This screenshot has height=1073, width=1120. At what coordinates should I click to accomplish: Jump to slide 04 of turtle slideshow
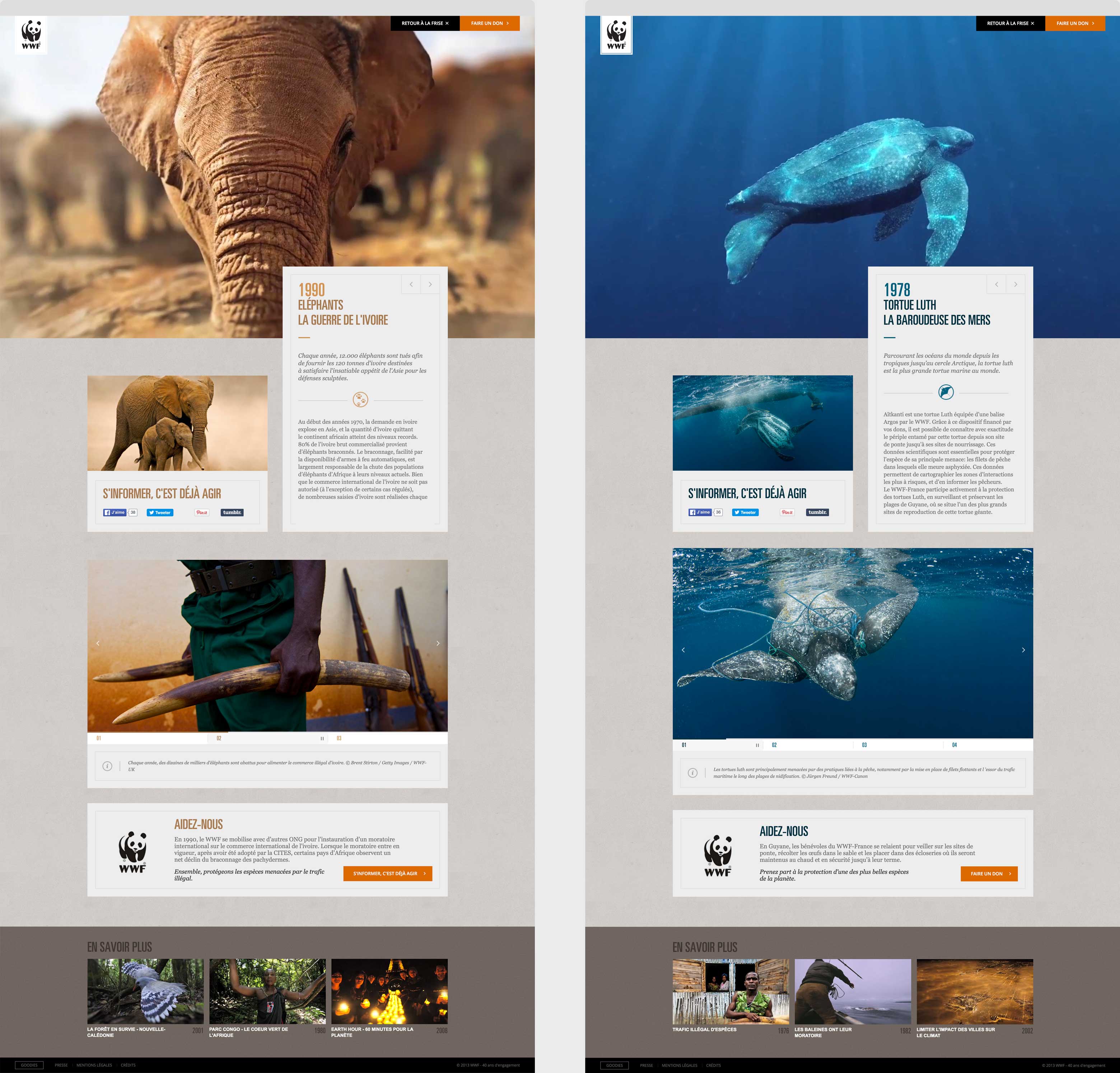point(954,745)
